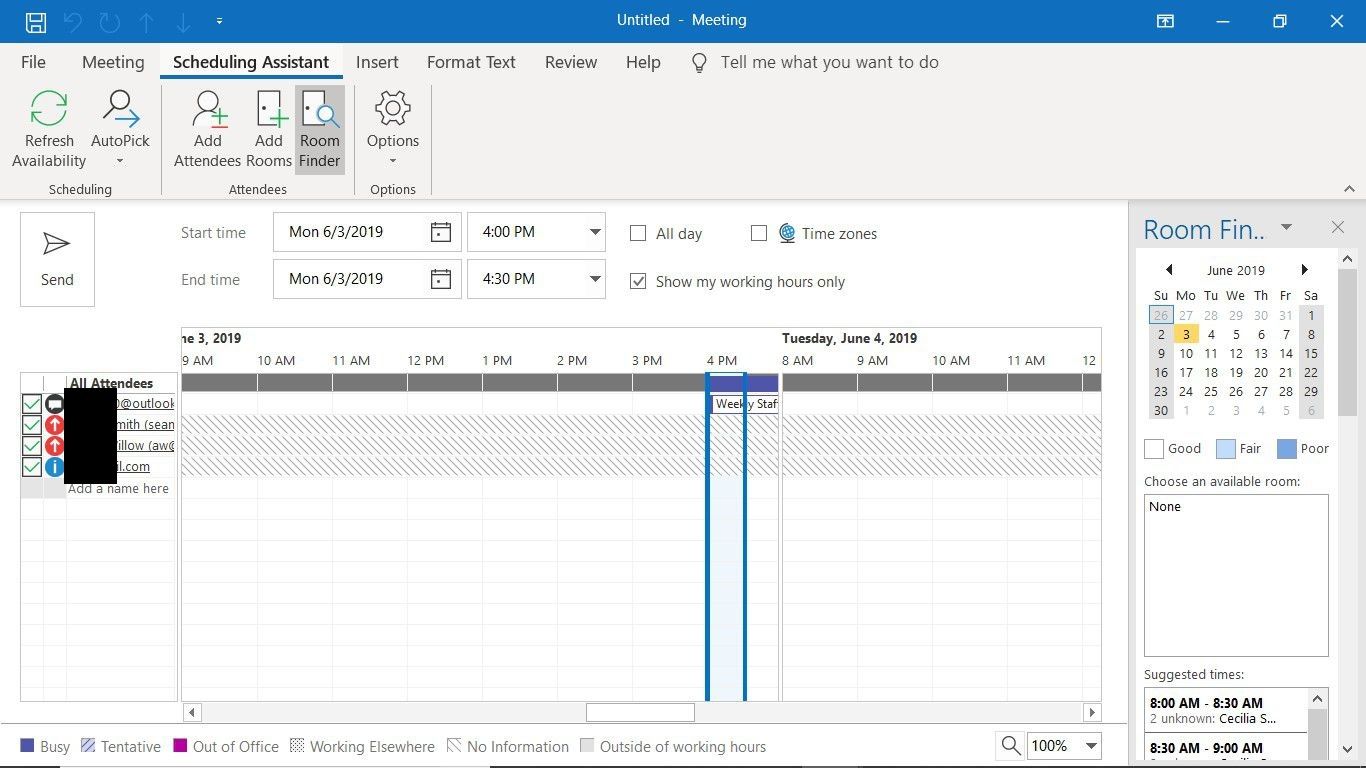Enable the All day checkbox
Screen dimensions: 1366x768
click(638, 233)
